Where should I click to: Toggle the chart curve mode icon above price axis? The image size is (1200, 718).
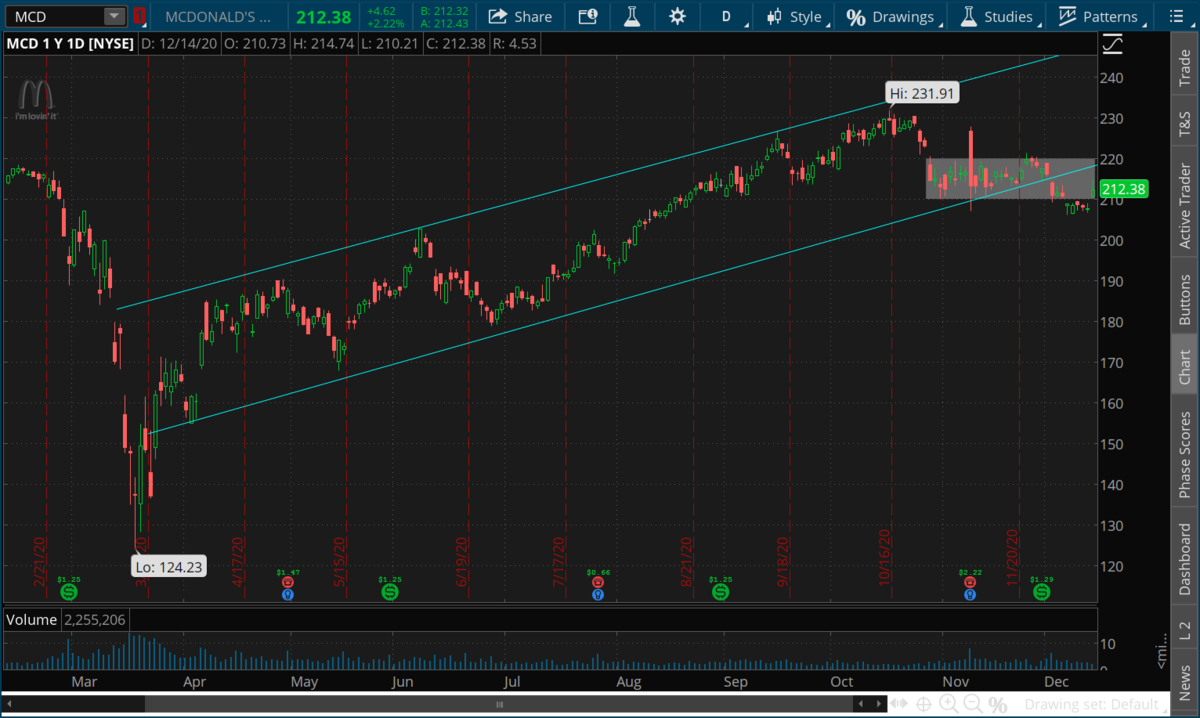coord(1112,45)
